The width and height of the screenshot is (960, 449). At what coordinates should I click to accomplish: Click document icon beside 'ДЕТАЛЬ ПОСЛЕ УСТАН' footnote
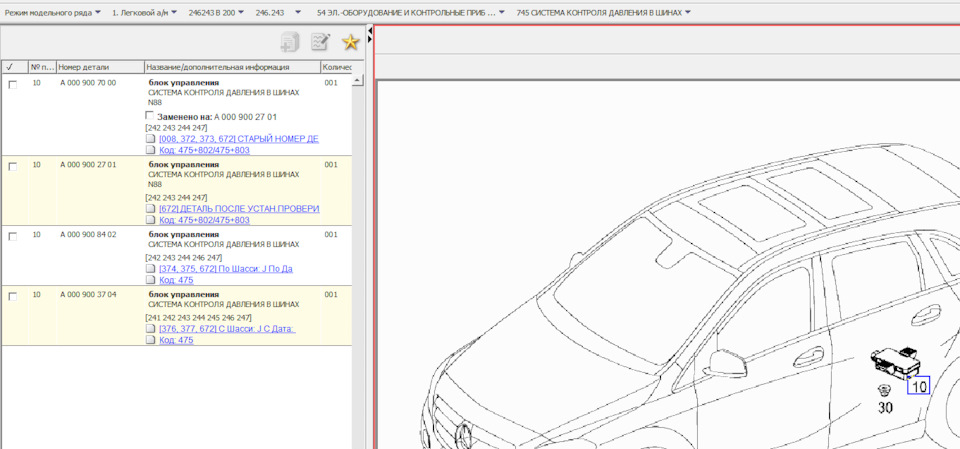tap(151, 209)
